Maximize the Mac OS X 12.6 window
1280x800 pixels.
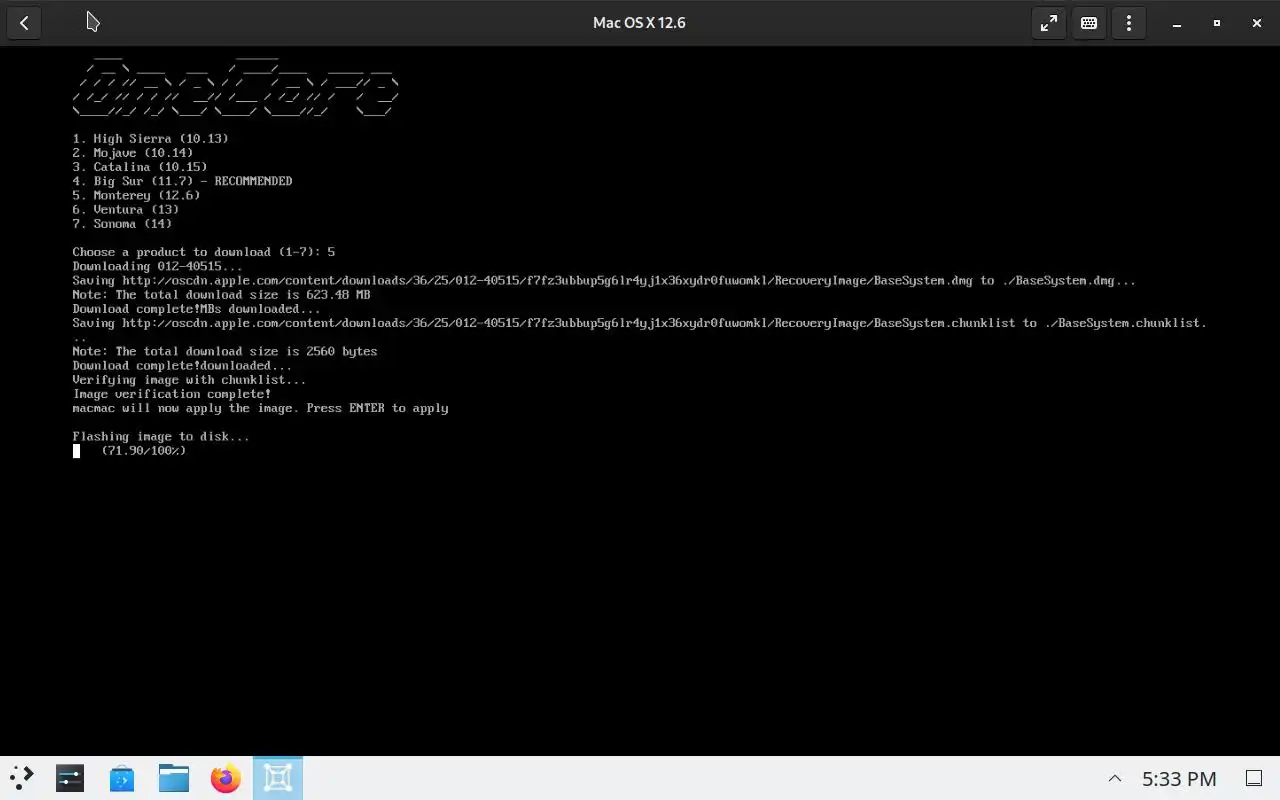point(1217,23)
